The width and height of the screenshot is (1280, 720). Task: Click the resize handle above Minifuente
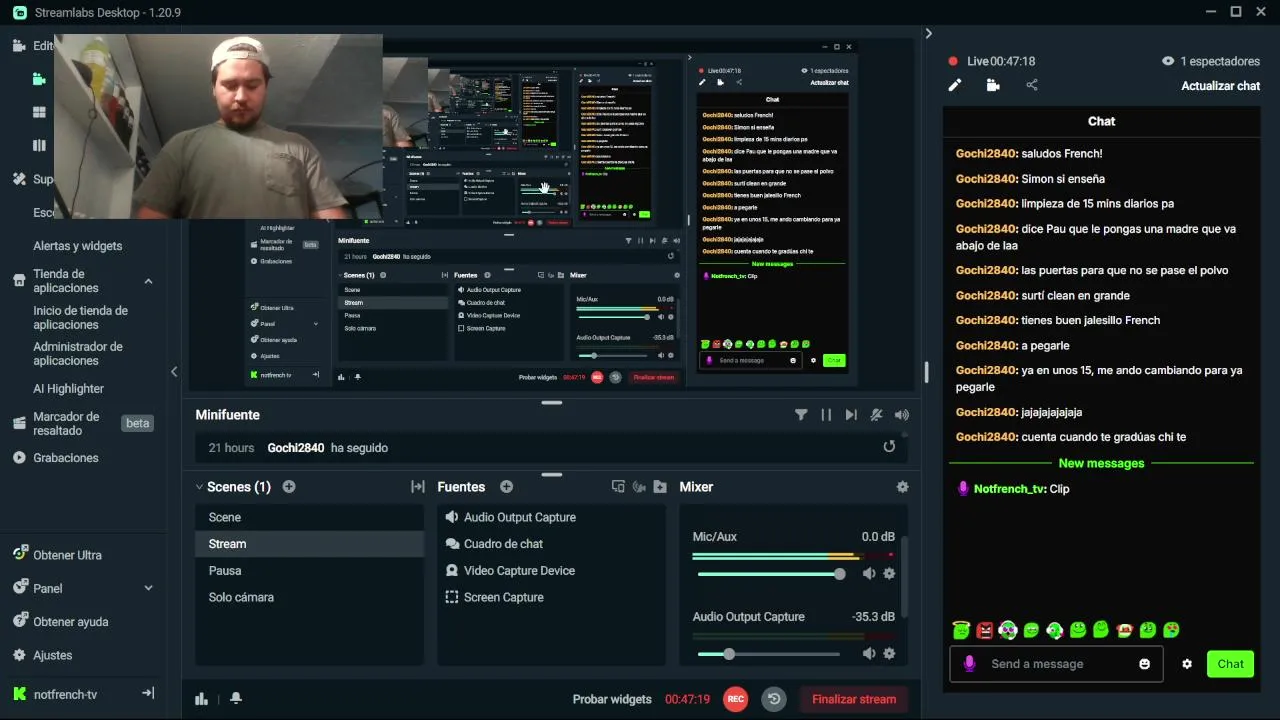(x=551, y=402)
